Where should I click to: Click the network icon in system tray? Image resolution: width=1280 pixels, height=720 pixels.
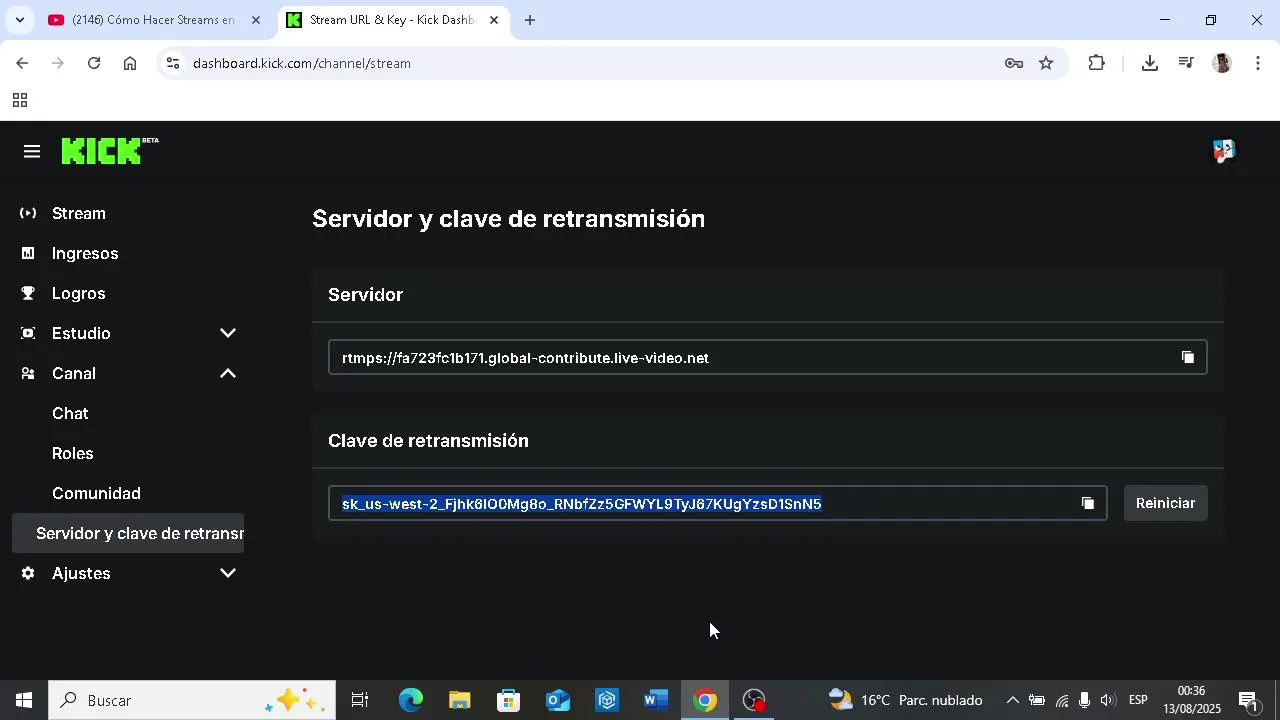(x=1062, y=700)
